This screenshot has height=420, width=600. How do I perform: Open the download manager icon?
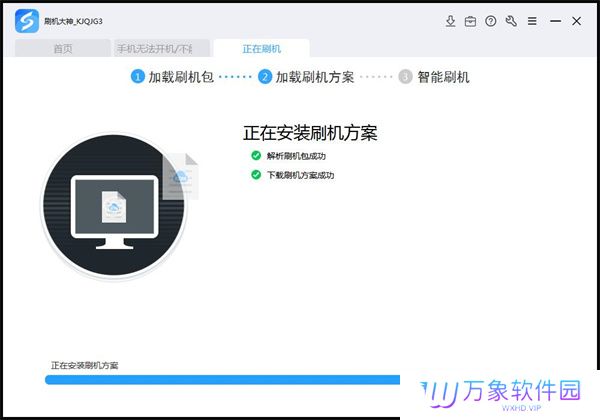[x=450, y=21]
